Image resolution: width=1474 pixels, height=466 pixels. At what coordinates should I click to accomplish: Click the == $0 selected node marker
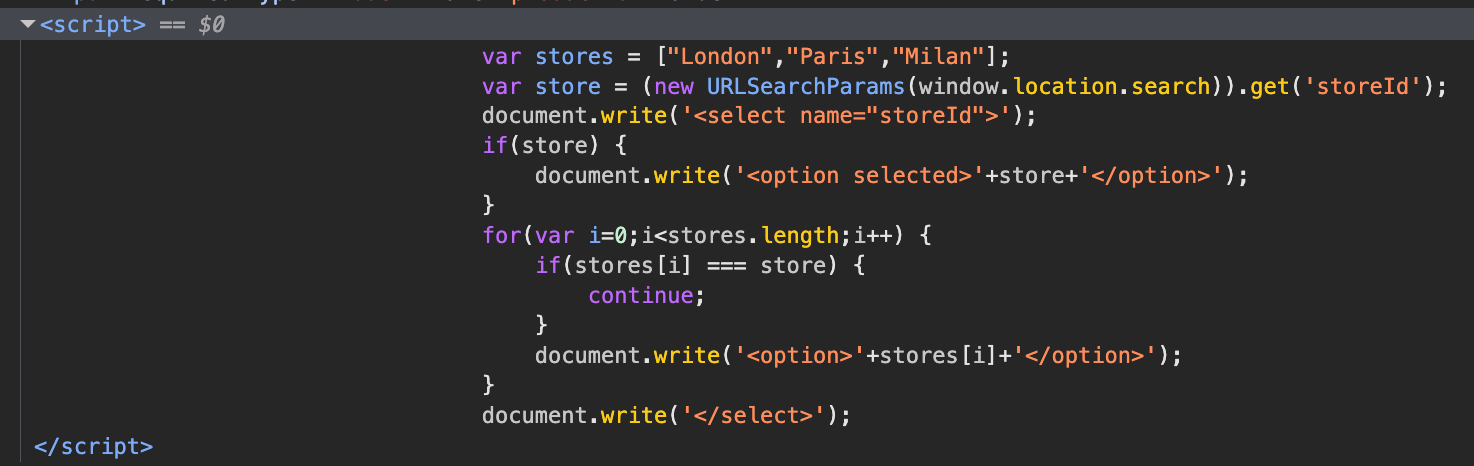click(192, 25)
